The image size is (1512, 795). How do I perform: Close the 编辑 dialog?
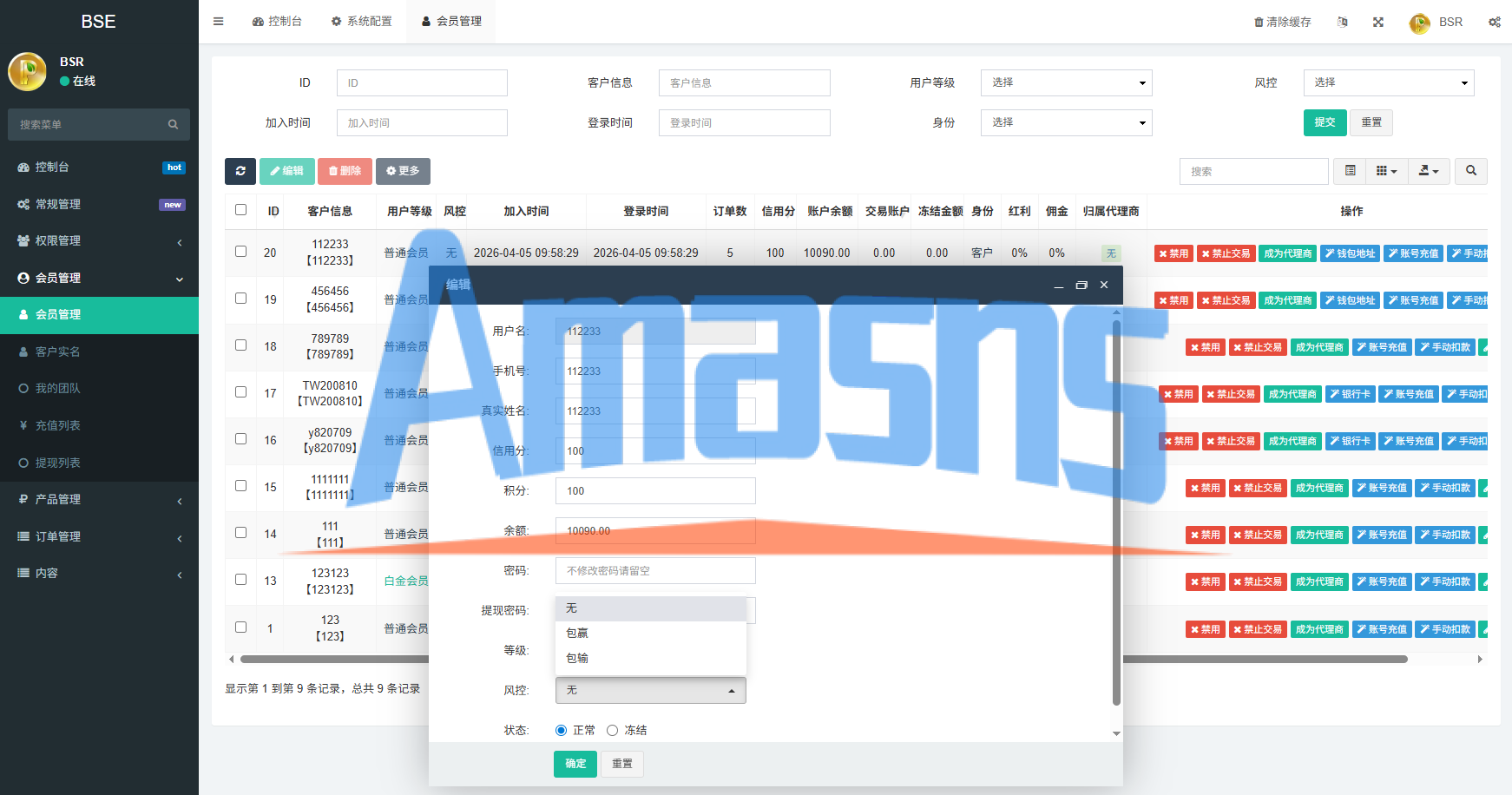pos(1104,286)
